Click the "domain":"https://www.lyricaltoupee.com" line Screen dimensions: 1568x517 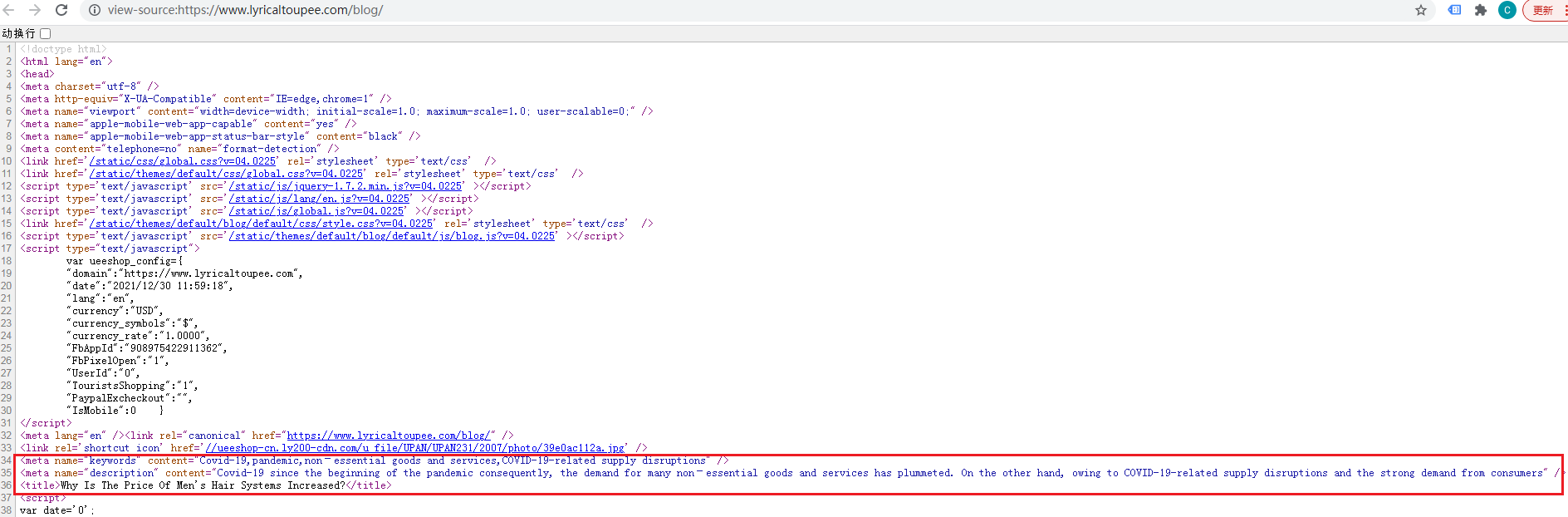(184, 273)
